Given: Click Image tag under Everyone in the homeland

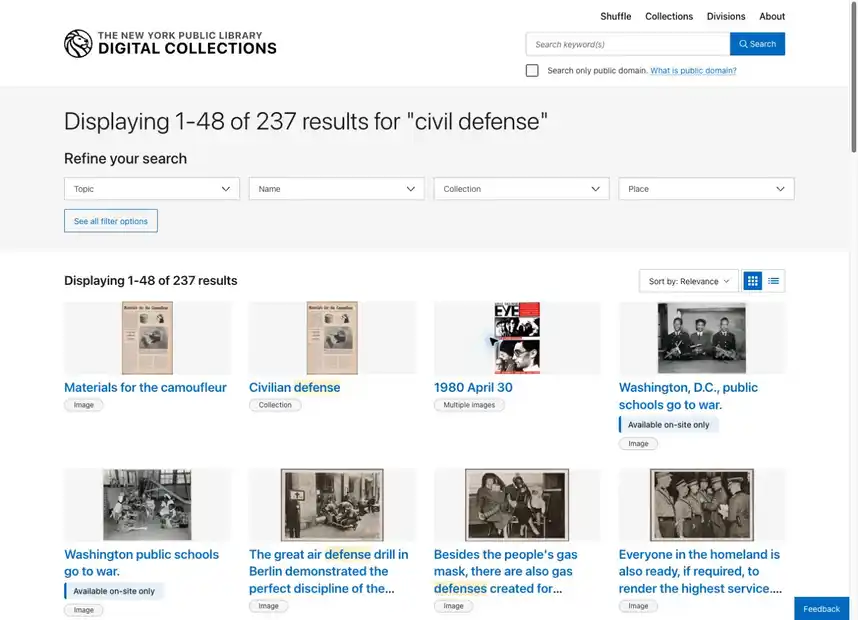Looking at the screenshot, I should [x=638, y=606].
